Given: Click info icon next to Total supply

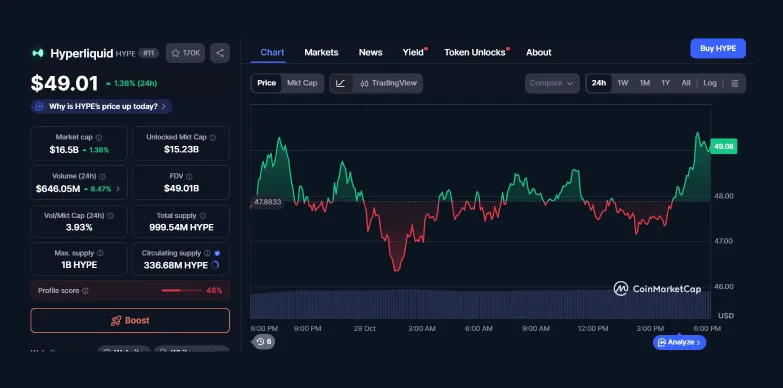Looking at the screenshot, I should [x=203, y=216].
